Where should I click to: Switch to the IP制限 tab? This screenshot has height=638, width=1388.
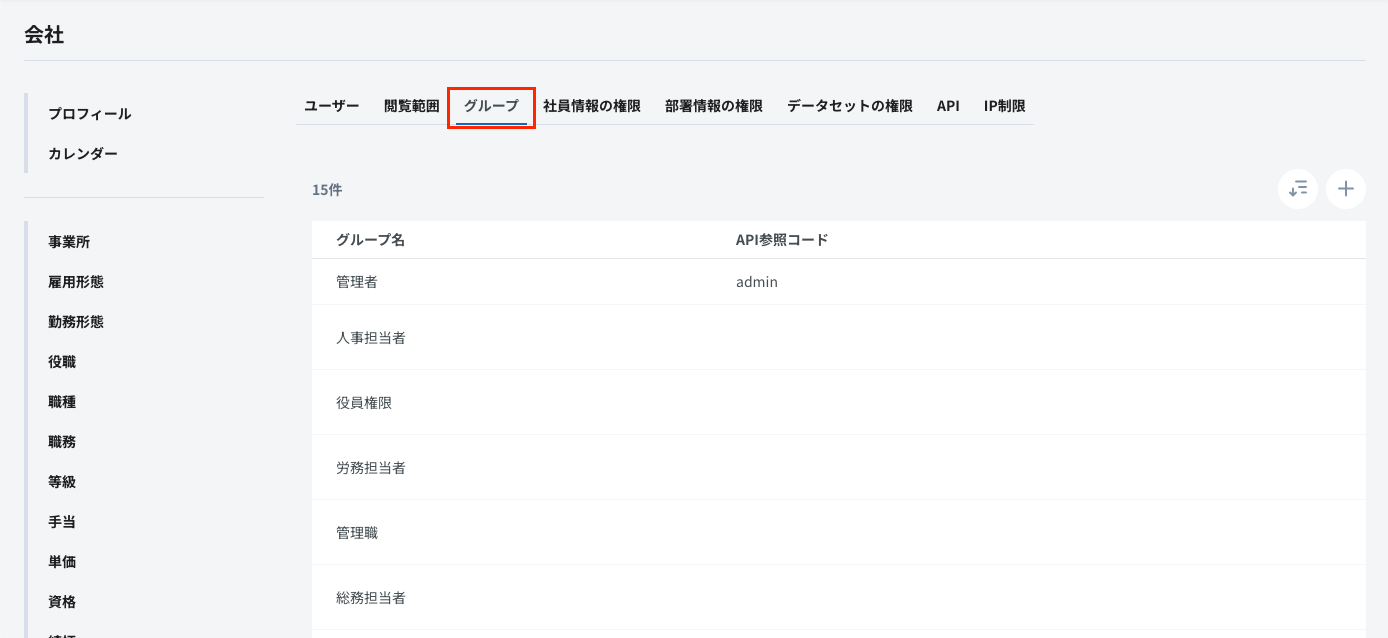pyautogui.click(x=1004, y=105)
